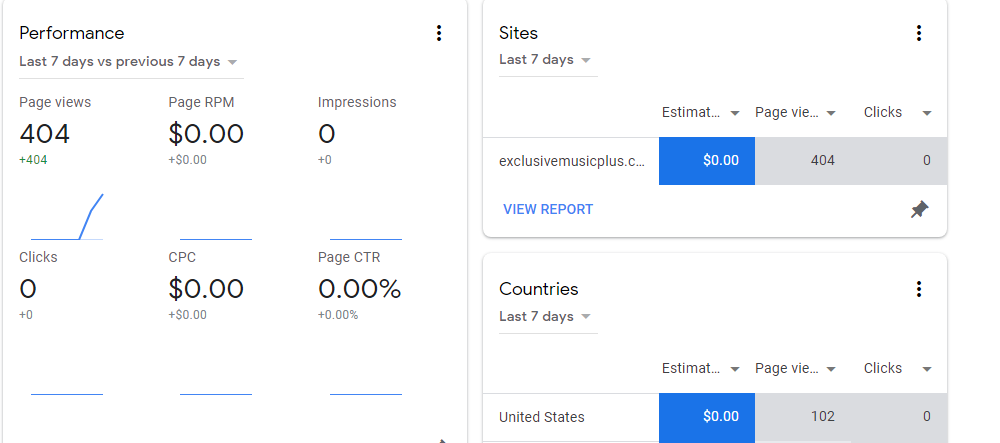Click the Page views 404 metric

(x=45, y=134)
